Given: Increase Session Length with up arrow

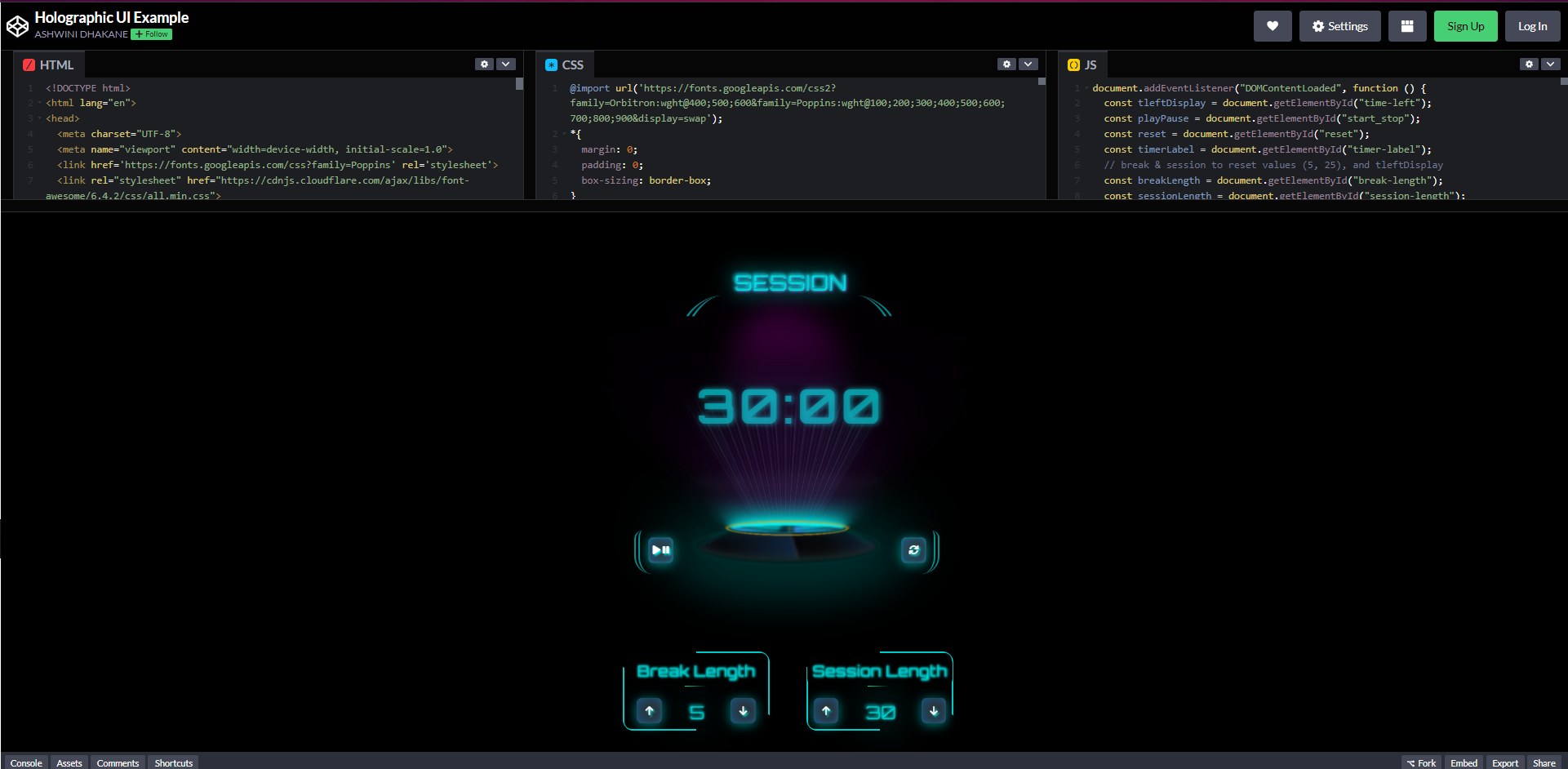Looking at the screenshot, I should click(x=826, y=711).
